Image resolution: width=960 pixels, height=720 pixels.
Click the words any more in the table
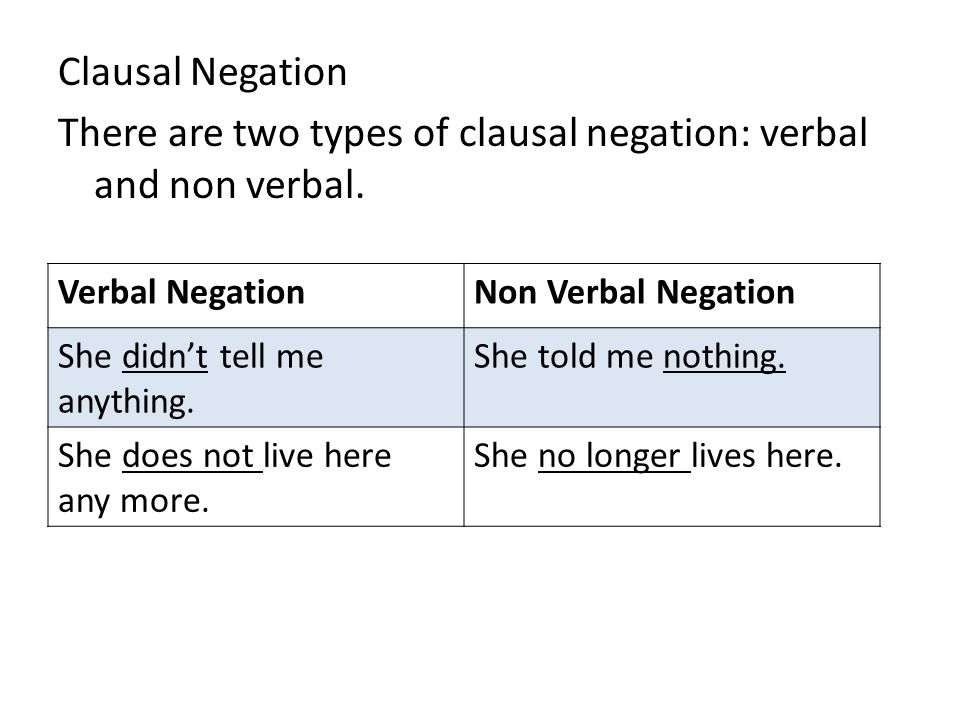pyautogui.click(x=134, y=502)
